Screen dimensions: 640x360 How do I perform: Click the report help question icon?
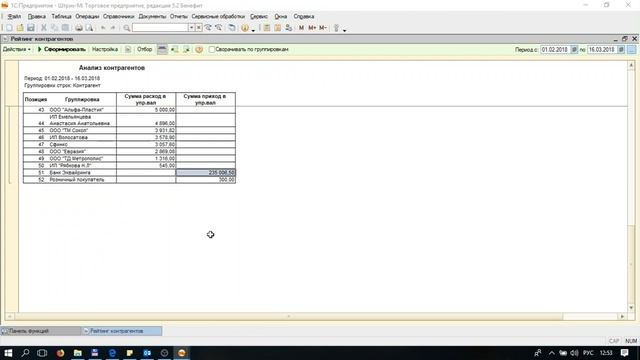pos(199,49)
